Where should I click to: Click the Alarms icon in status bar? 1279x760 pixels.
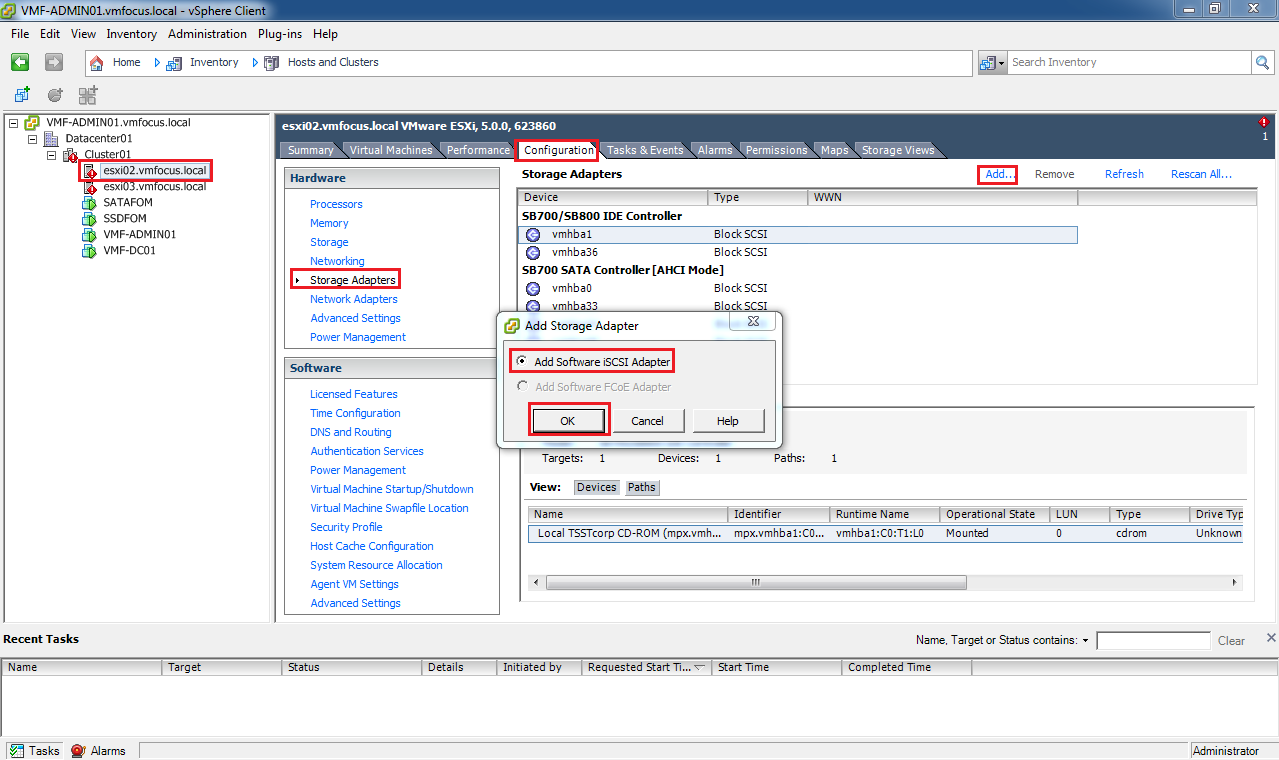pyautogui.click(x=78, y=750)
